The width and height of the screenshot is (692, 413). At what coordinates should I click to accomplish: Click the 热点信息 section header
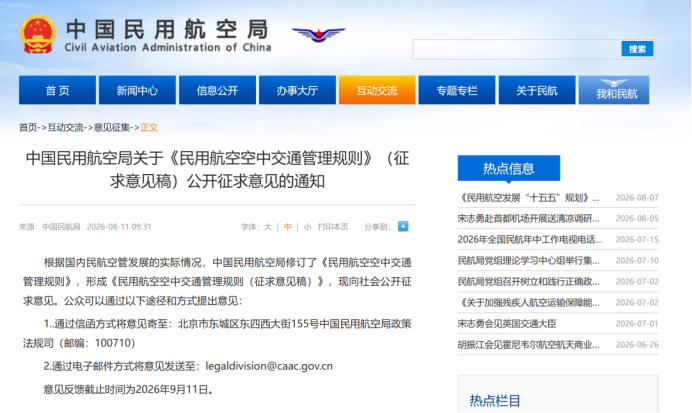point(509,168)
